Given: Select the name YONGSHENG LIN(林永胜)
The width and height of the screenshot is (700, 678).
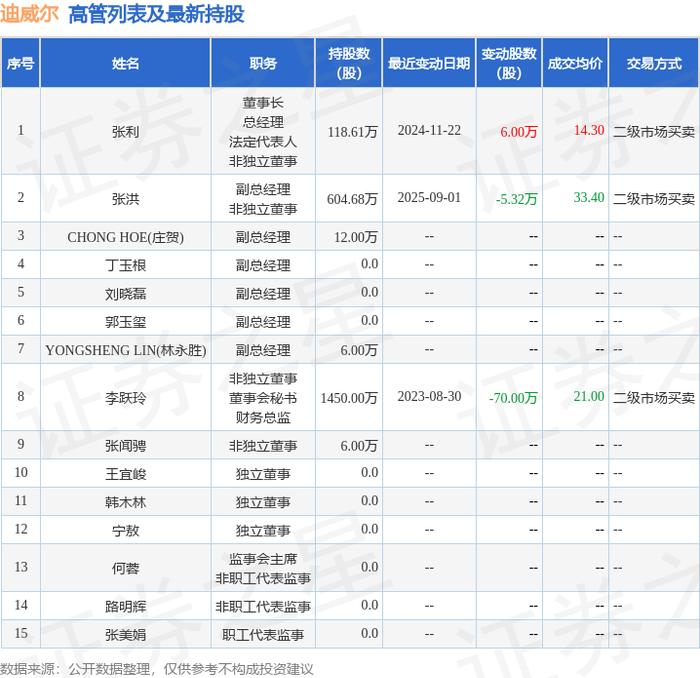Looking at the screenshot, I should 125,350.
